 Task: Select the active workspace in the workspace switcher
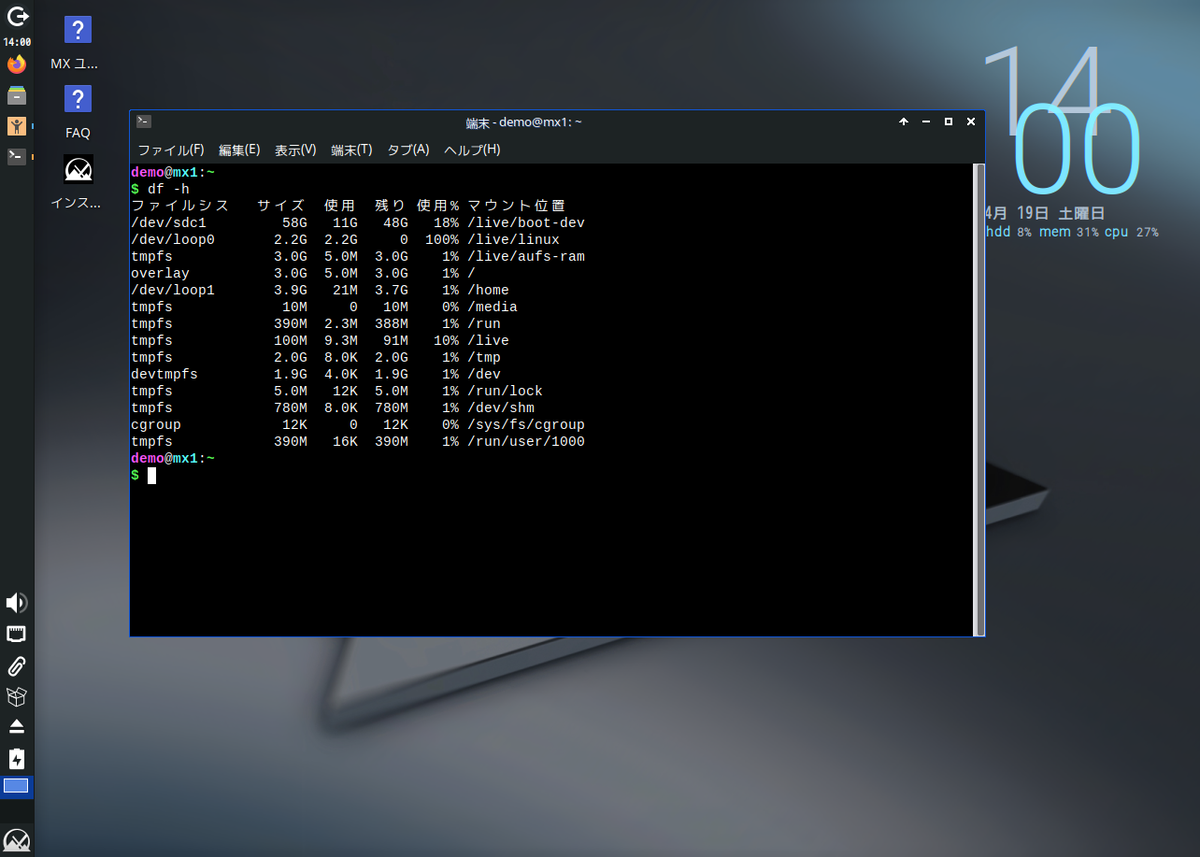click(x=17, y=788)
